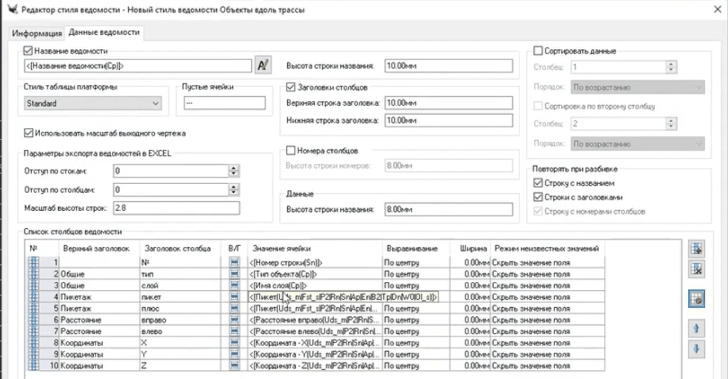This screenshot has height=379, width=728.
Task: Click the table settings icon with gear
Action: [696, 299]
